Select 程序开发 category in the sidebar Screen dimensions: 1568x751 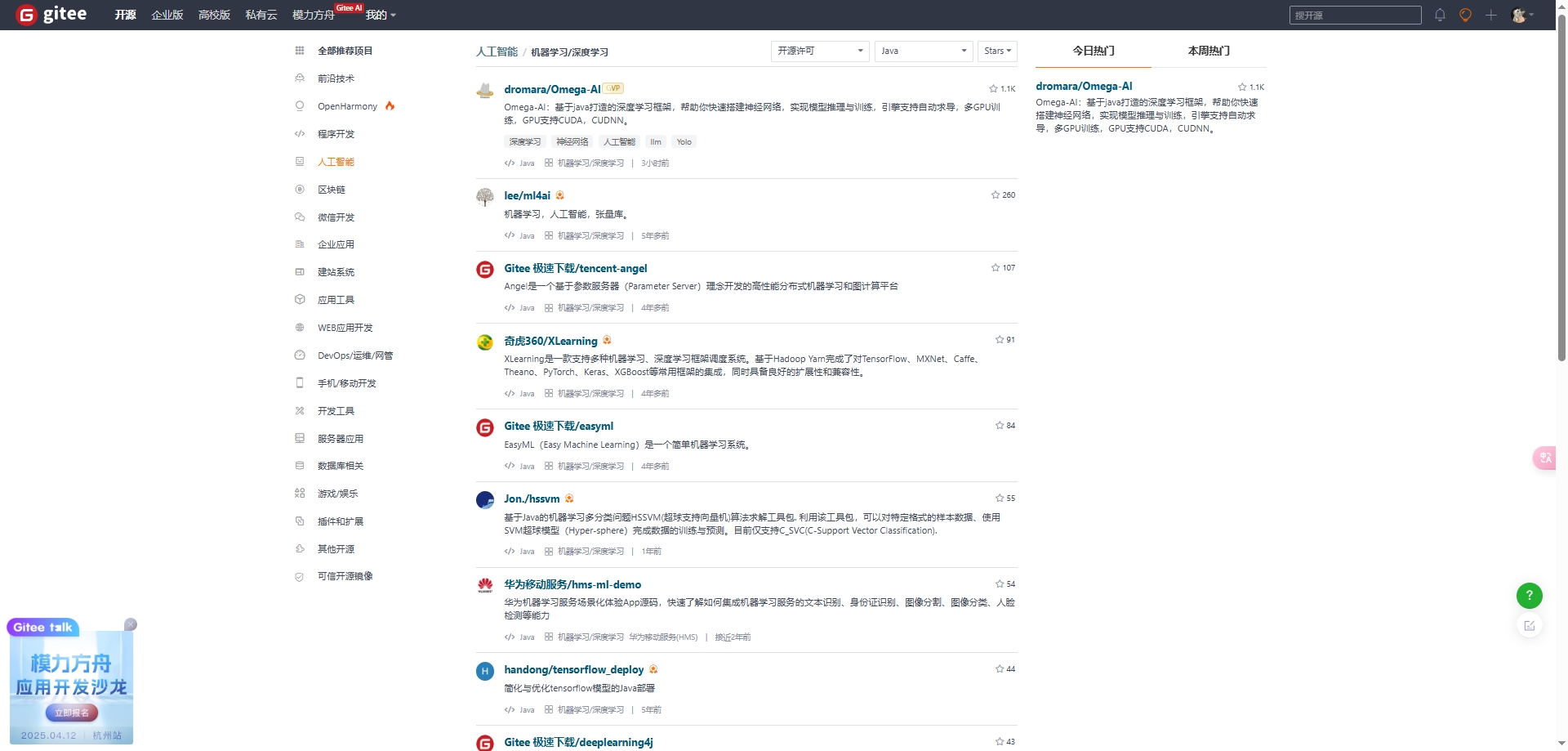[336, 134]
